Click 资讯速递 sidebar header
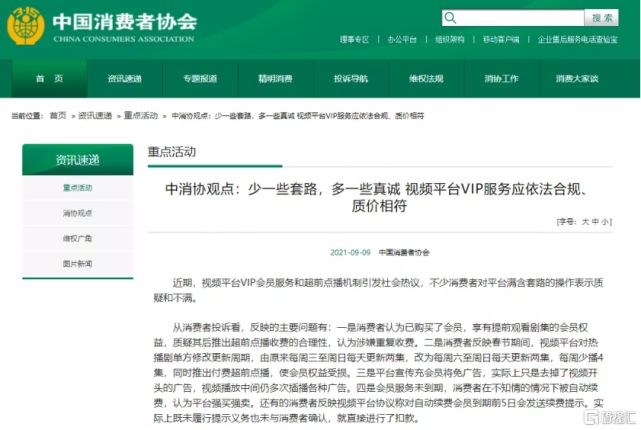Screen dimensions: 641x430 click(78, 159)
